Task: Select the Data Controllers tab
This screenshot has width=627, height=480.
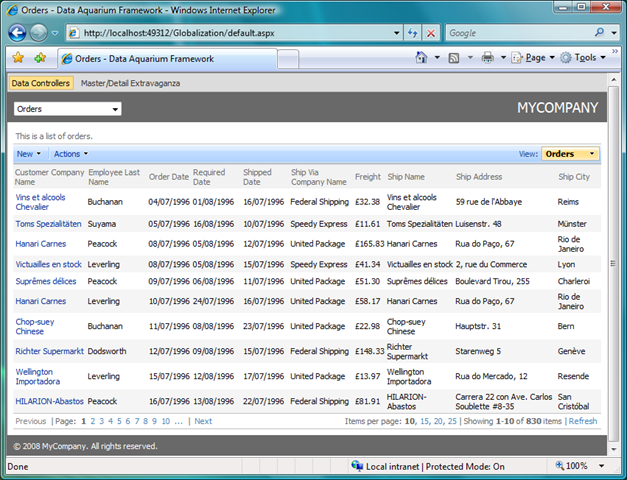Action: 41,83
